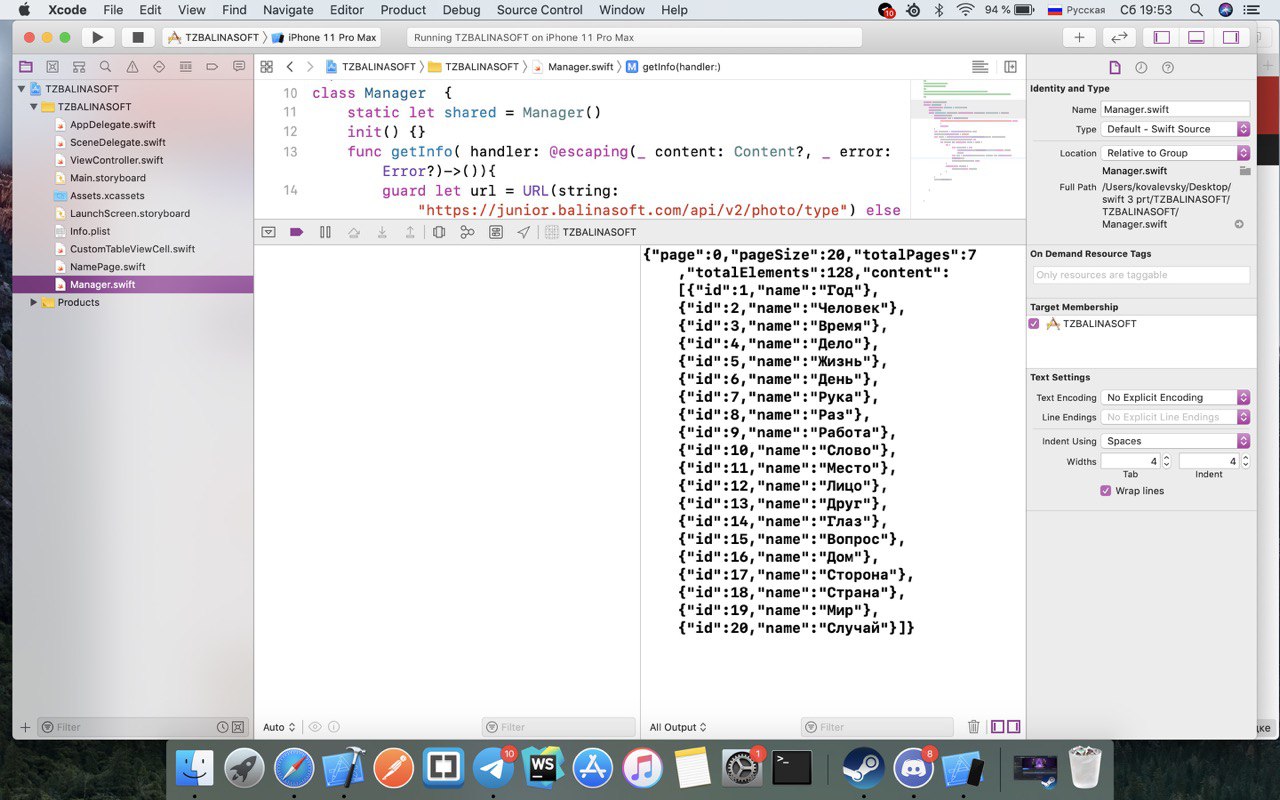Hide the debug area with the down-arrow button
The image size is (1280, 800).
268,232
